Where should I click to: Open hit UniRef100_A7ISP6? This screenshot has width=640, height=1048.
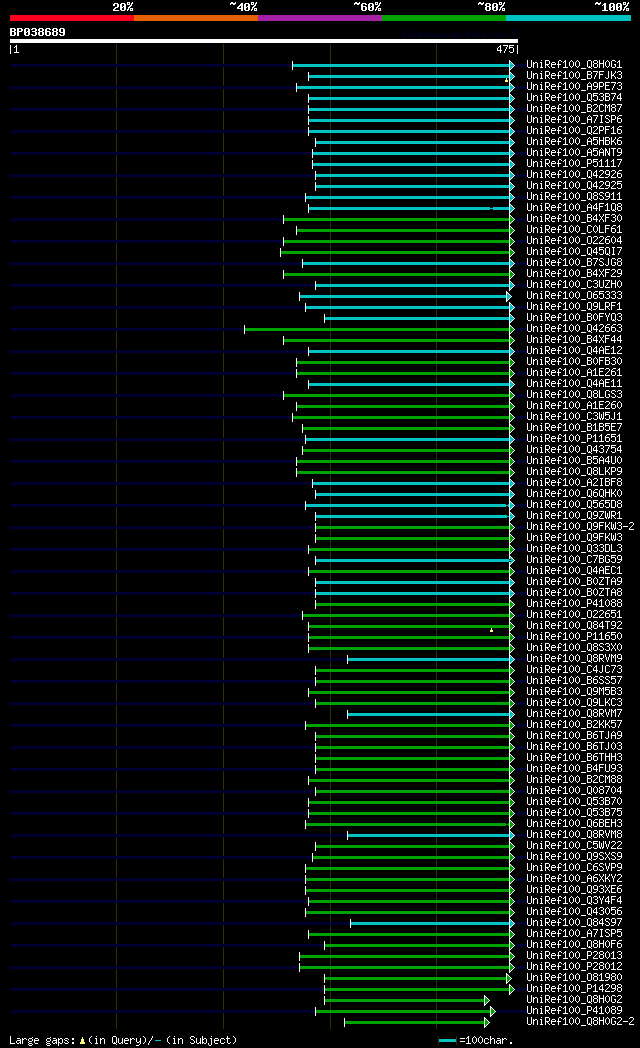(x=574, y=120)
